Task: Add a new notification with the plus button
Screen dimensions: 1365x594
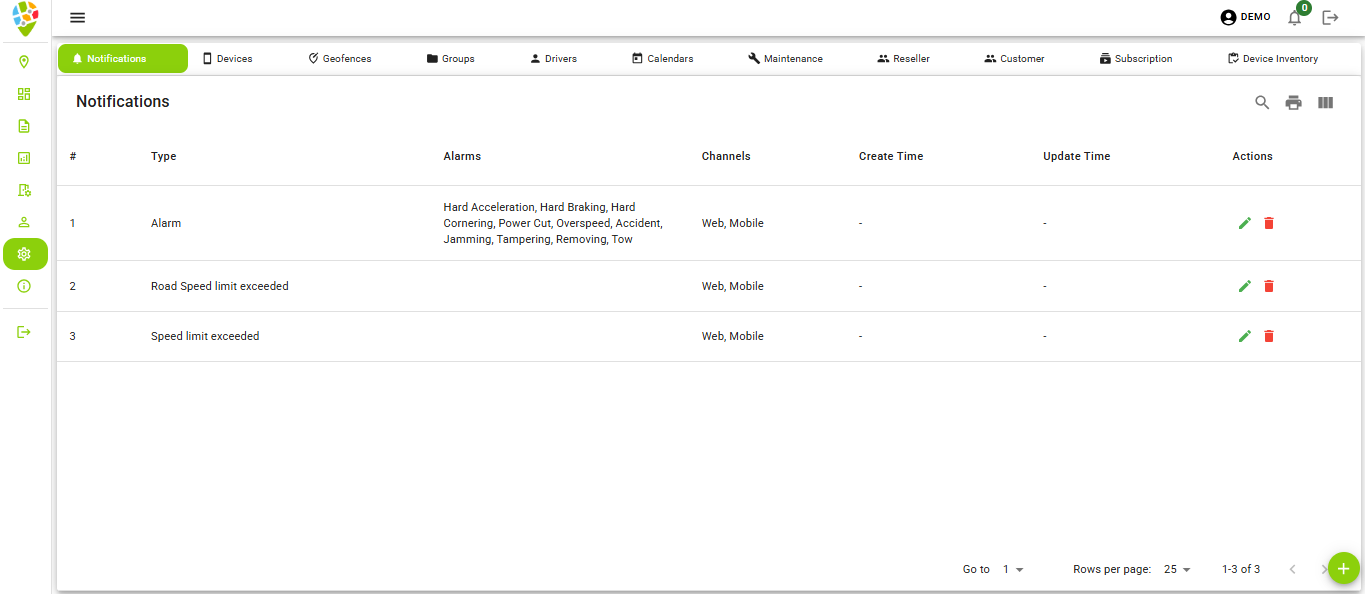Action: click(x=1343, y=567)
